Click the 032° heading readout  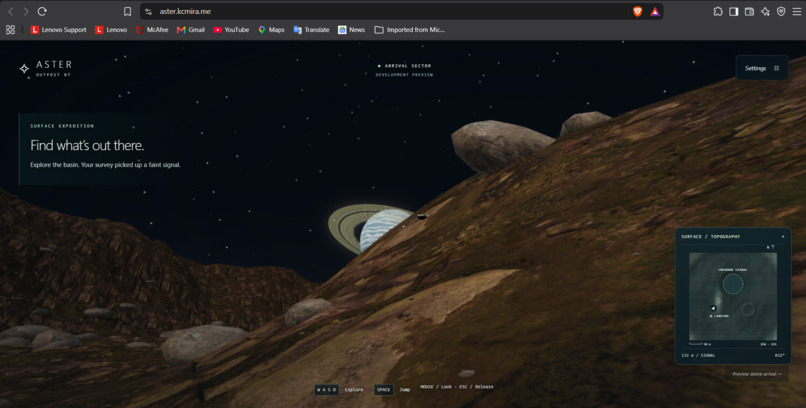(x=779, y=355)
